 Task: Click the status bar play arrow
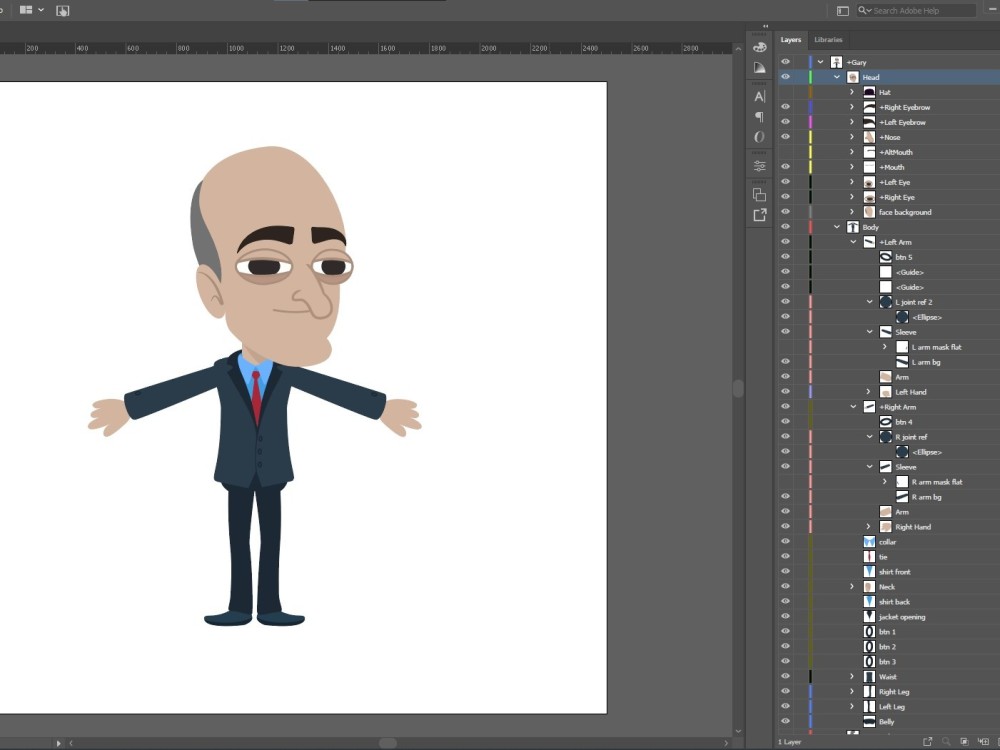[x=59, y=743]
